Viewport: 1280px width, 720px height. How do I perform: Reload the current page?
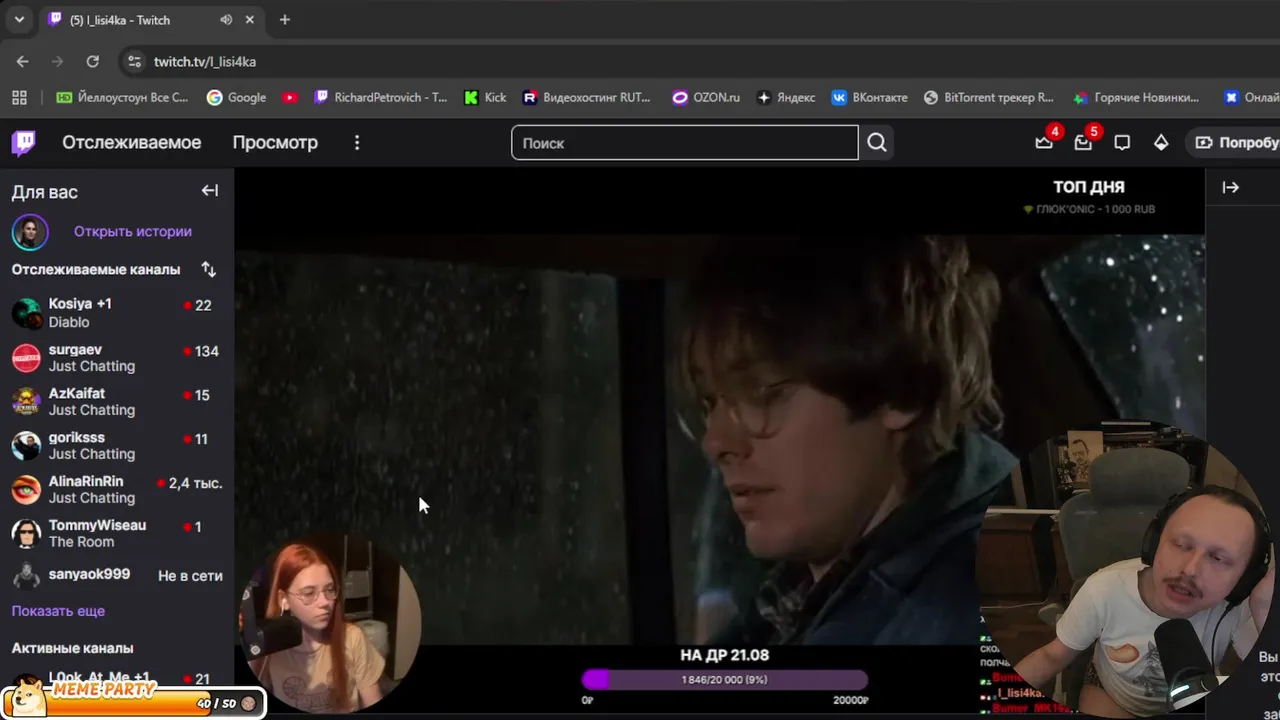(93, 61)
